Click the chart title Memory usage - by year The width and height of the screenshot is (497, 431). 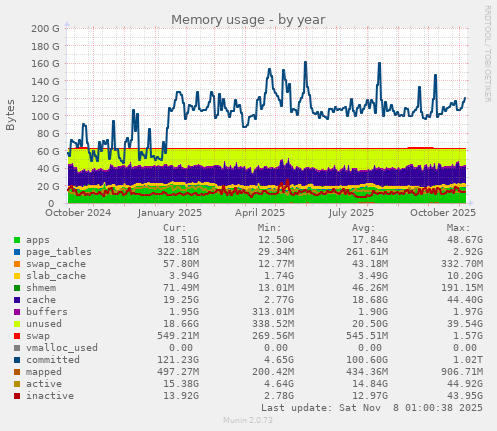click(x=248, y=20)
